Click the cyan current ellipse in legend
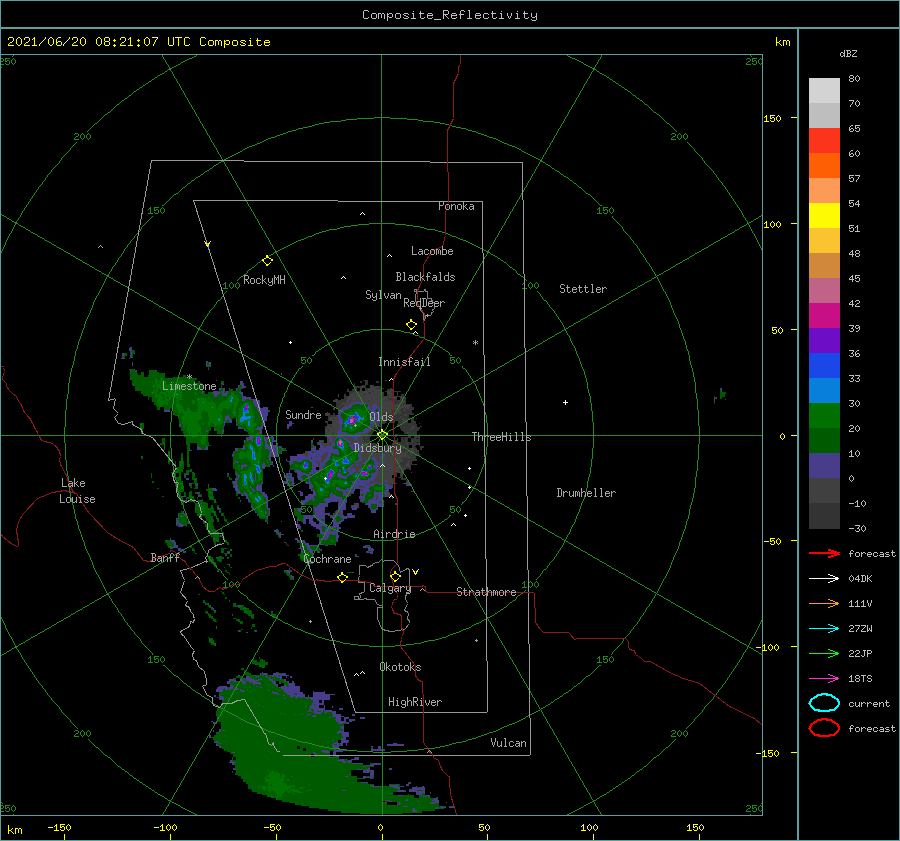This screenshot has height=841, width=900. pyautogui.click(x=824, y=703)
